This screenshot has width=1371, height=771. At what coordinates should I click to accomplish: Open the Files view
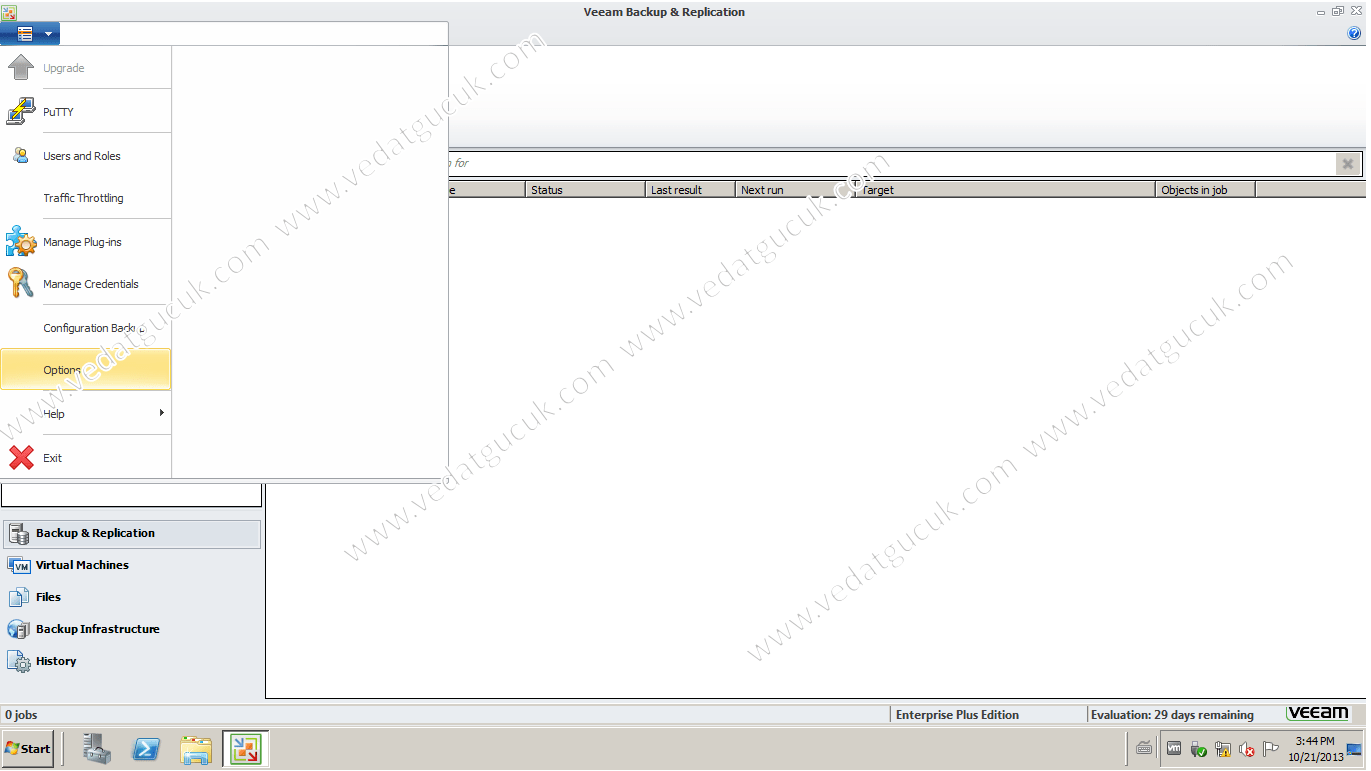(132, 598)
